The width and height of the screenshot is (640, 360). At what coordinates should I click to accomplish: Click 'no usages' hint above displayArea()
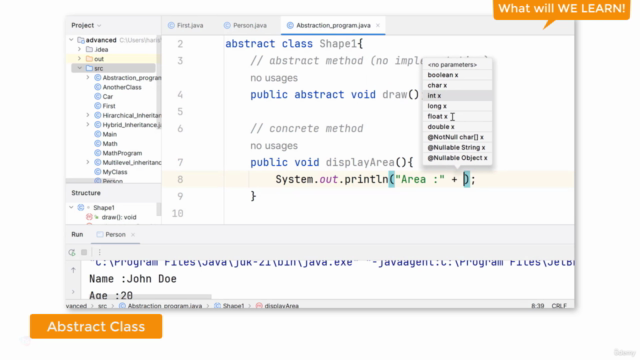274,146
